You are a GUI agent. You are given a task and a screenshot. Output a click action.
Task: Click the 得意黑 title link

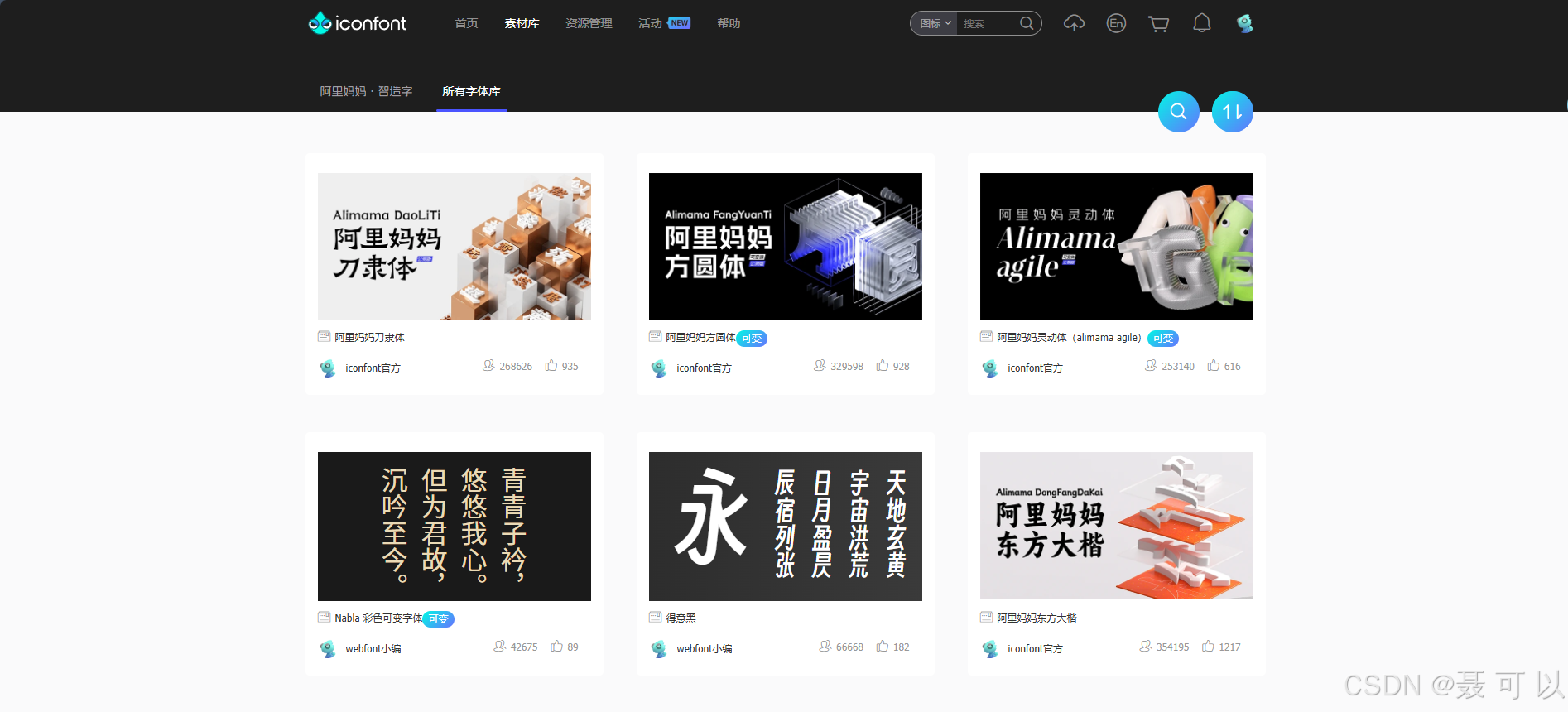pyautogui.click(x=681, y=618)
